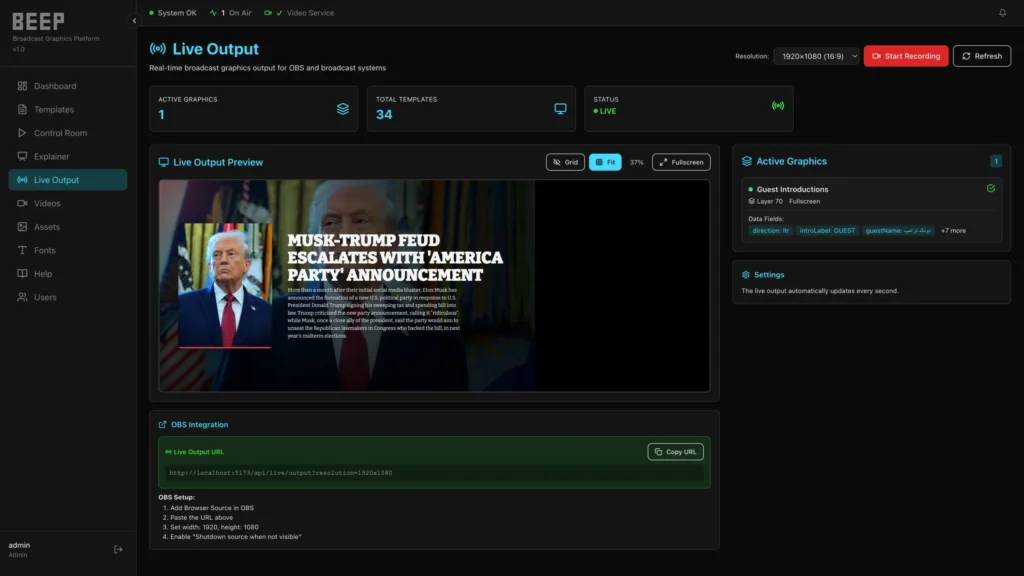1024x576 pixels.
Task: Expand the '+7 more' data fields
Action: point(953,231)
